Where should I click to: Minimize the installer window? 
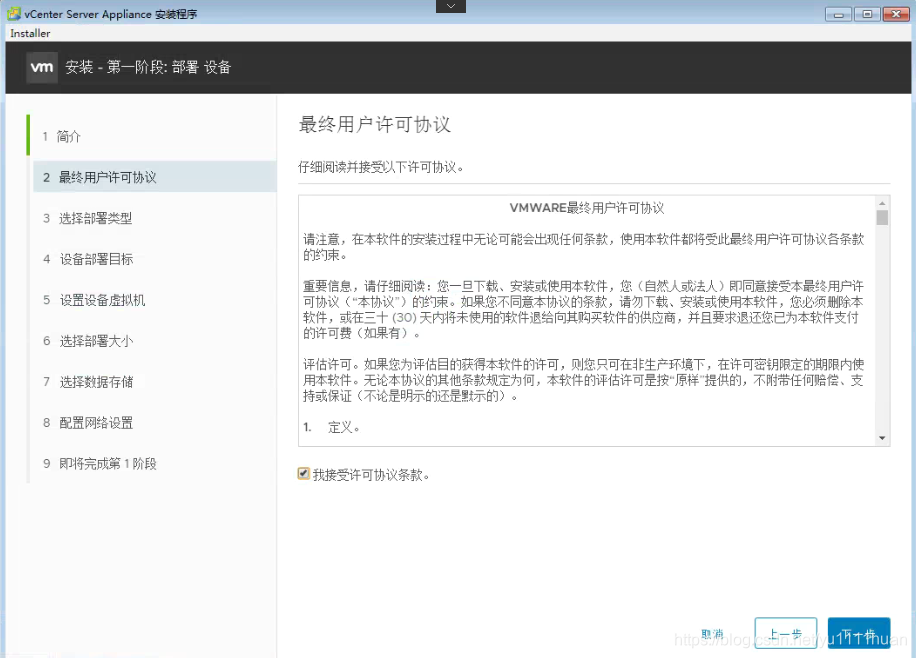838,14
